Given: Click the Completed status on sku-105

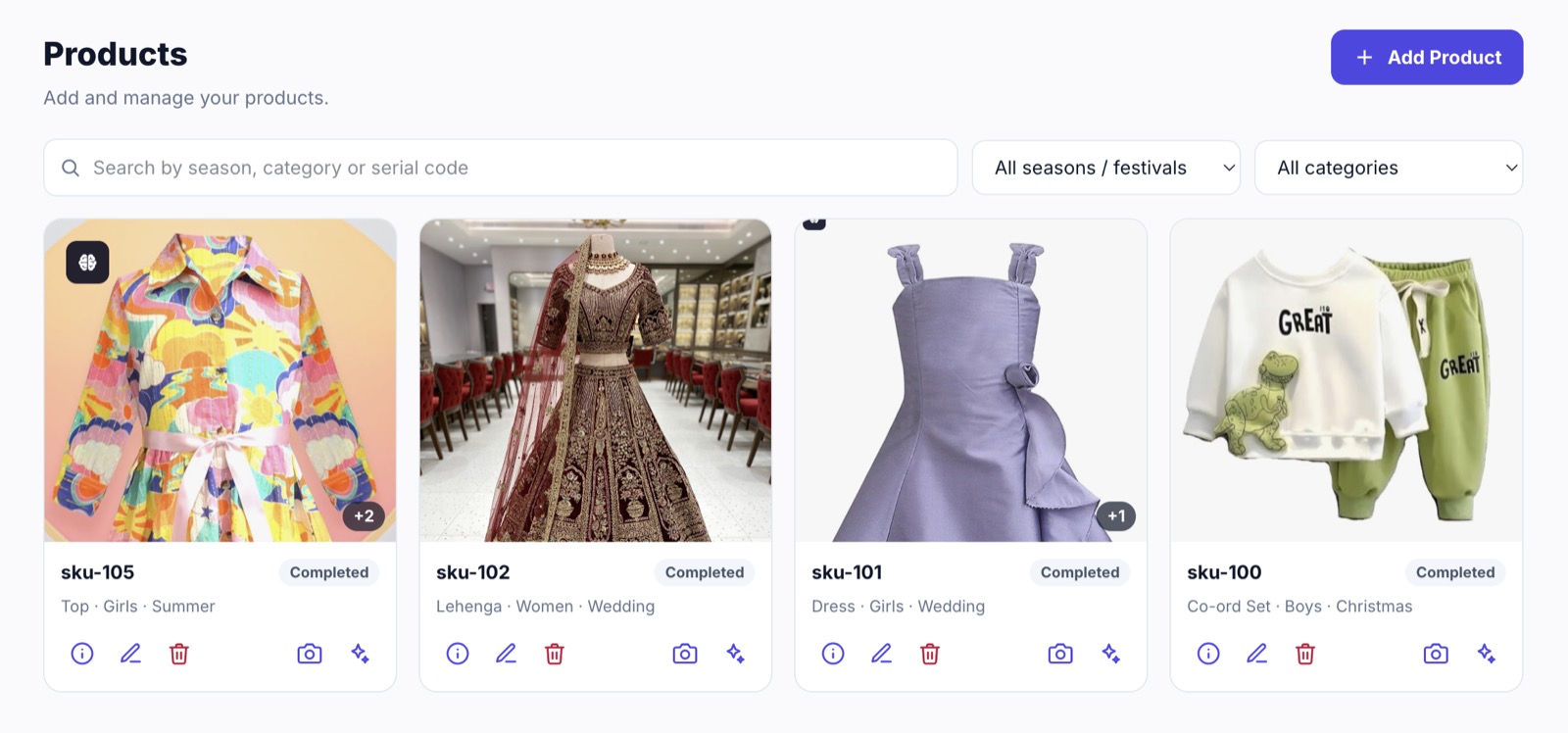Looking at the screenshot, I should point(329,572).
